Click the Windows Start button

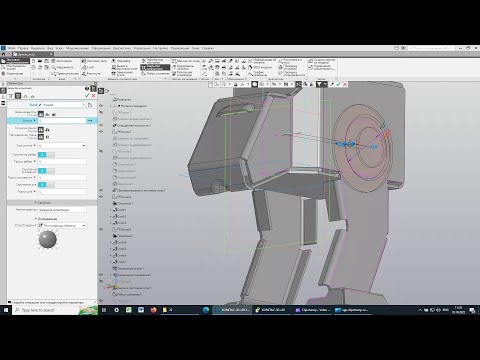6,310
